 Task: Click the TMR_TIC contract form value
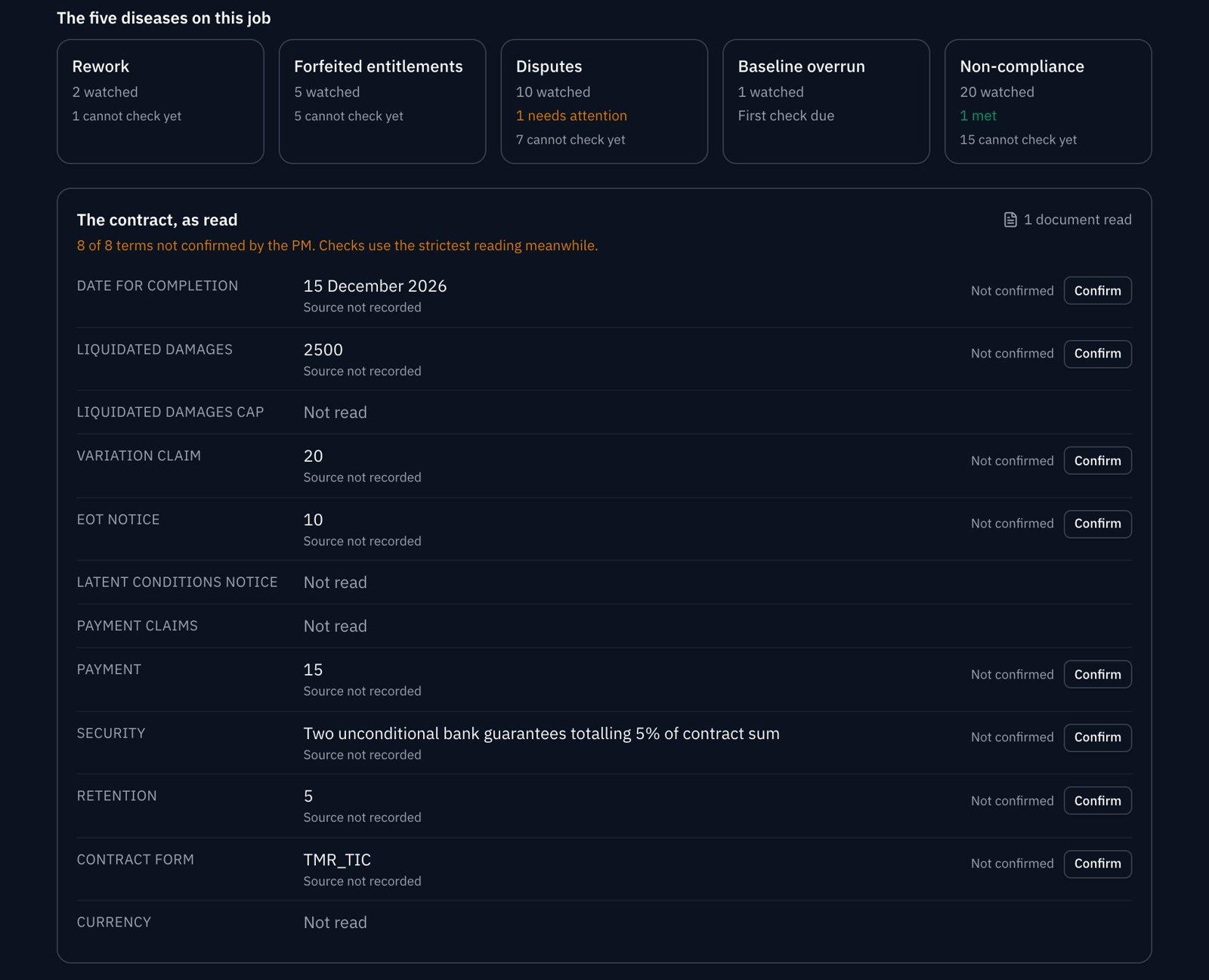tap(337, 860)
